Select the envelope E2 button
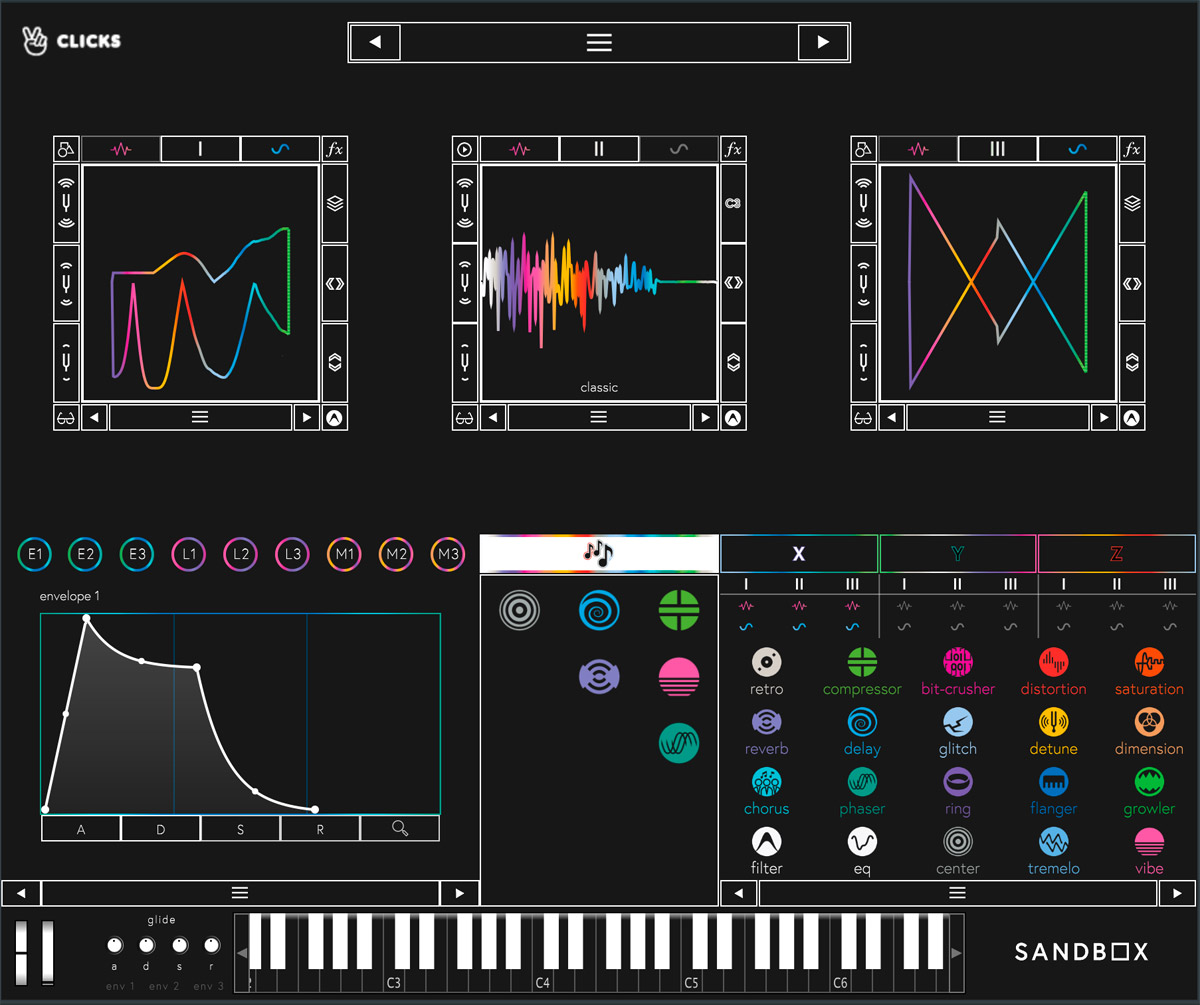 (85, 554)
